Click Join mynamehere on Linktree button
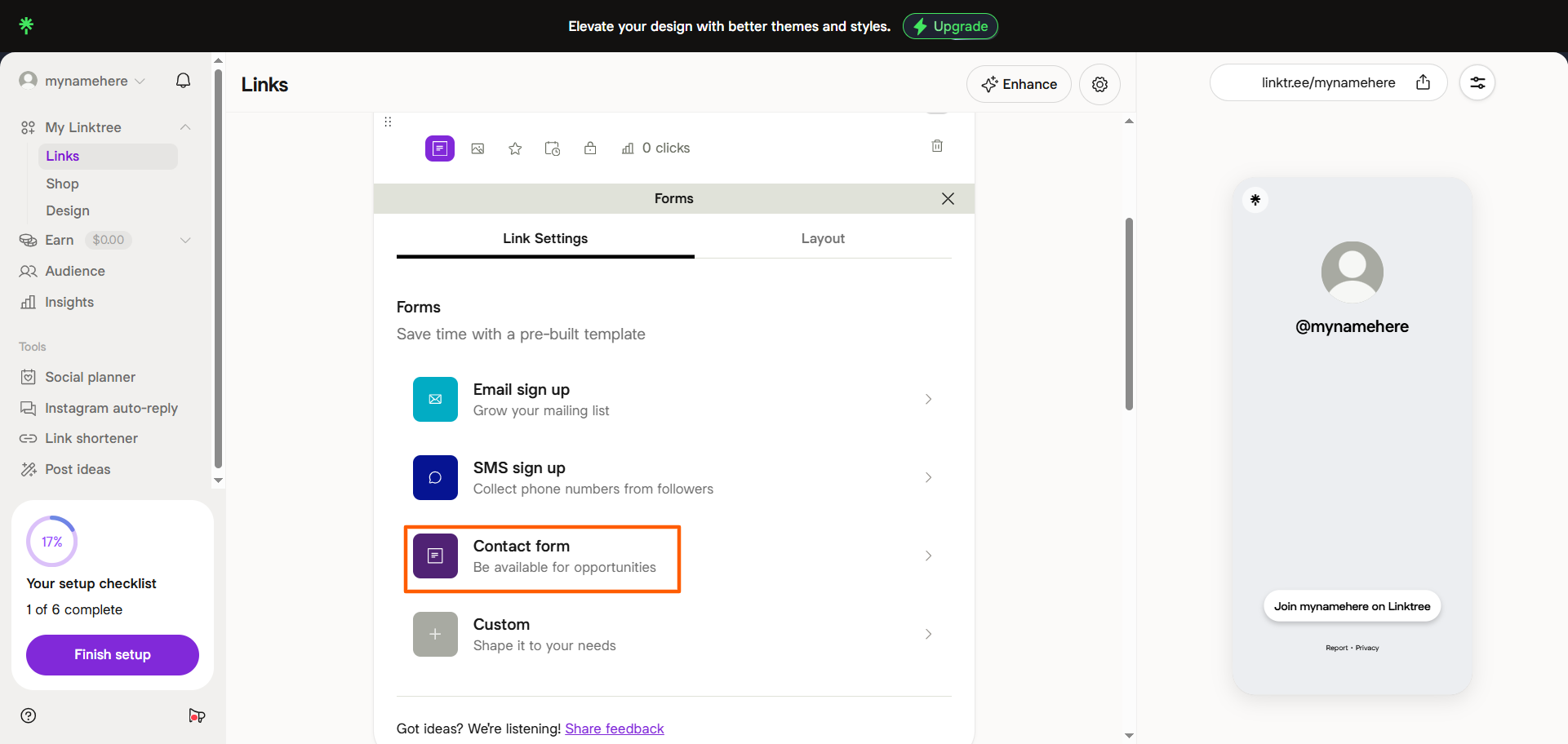 click(1352, 606)
